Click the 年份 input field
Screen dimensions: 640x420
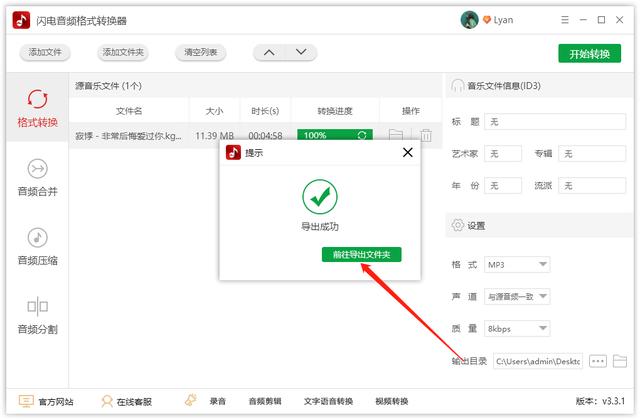503,186
